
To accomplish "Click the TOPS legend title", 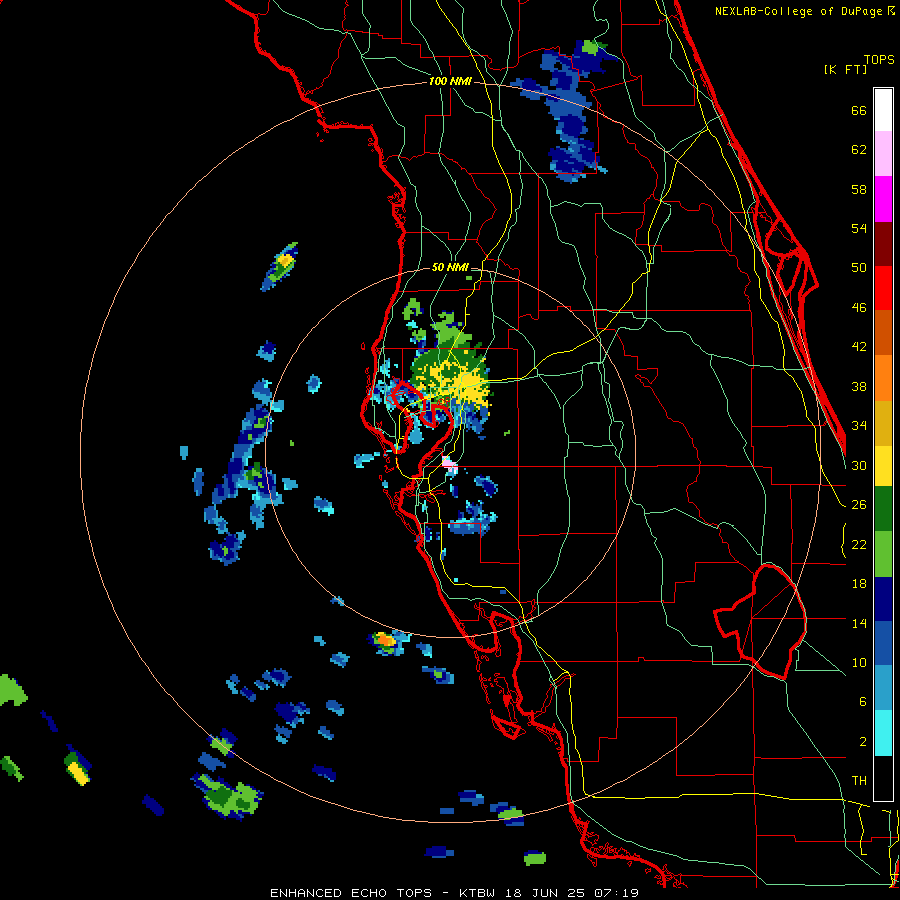I will (879, 60).
